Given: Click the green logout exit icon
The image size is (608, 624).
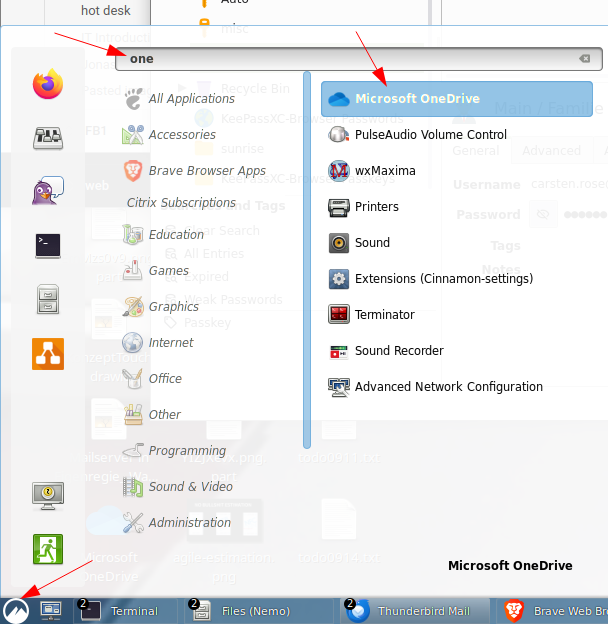Looking at the screenshot, I should (x=48, y=549).
